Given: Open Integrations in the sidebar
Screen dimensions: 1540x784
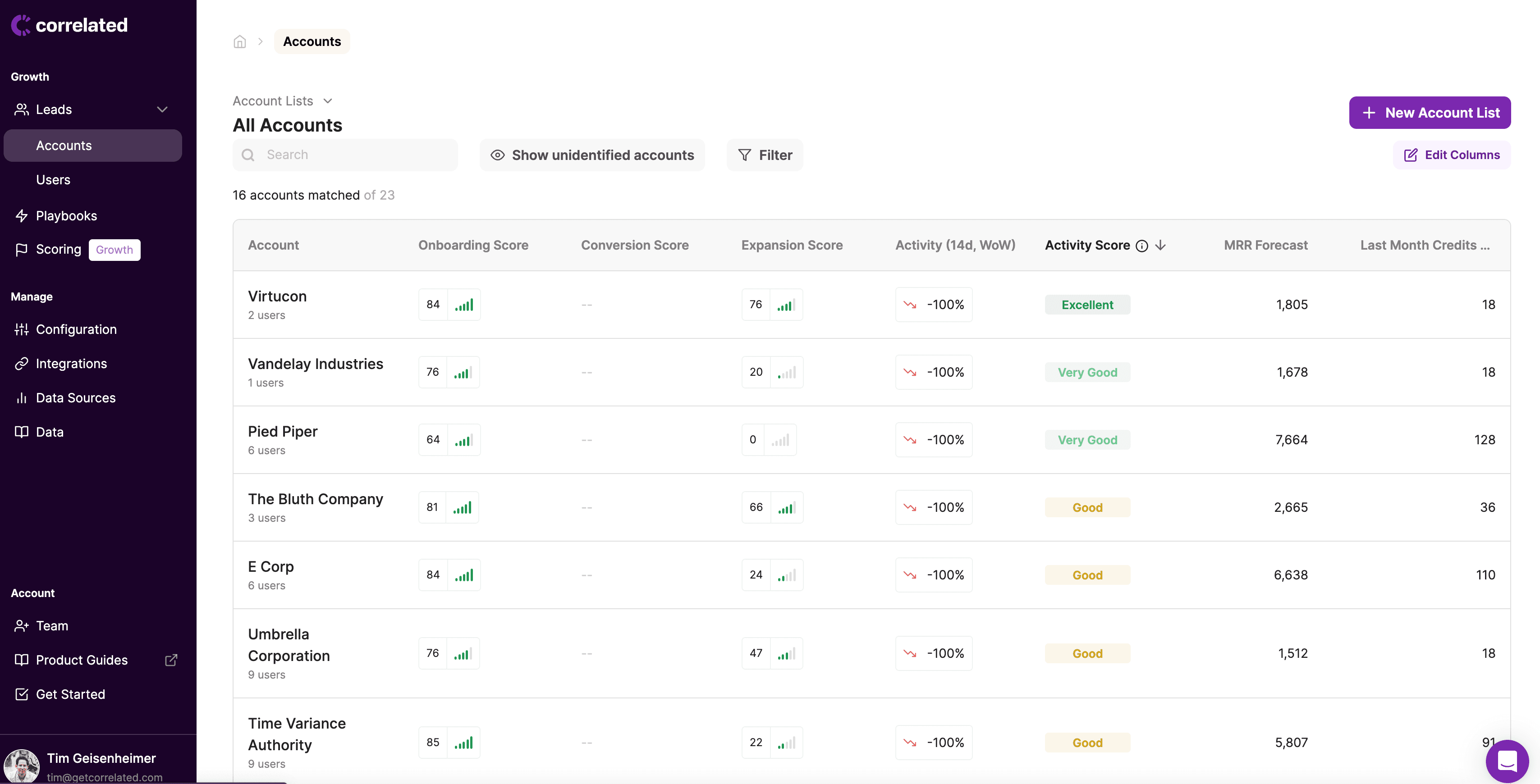Looking at the screenshot, I should click(70, 363).
